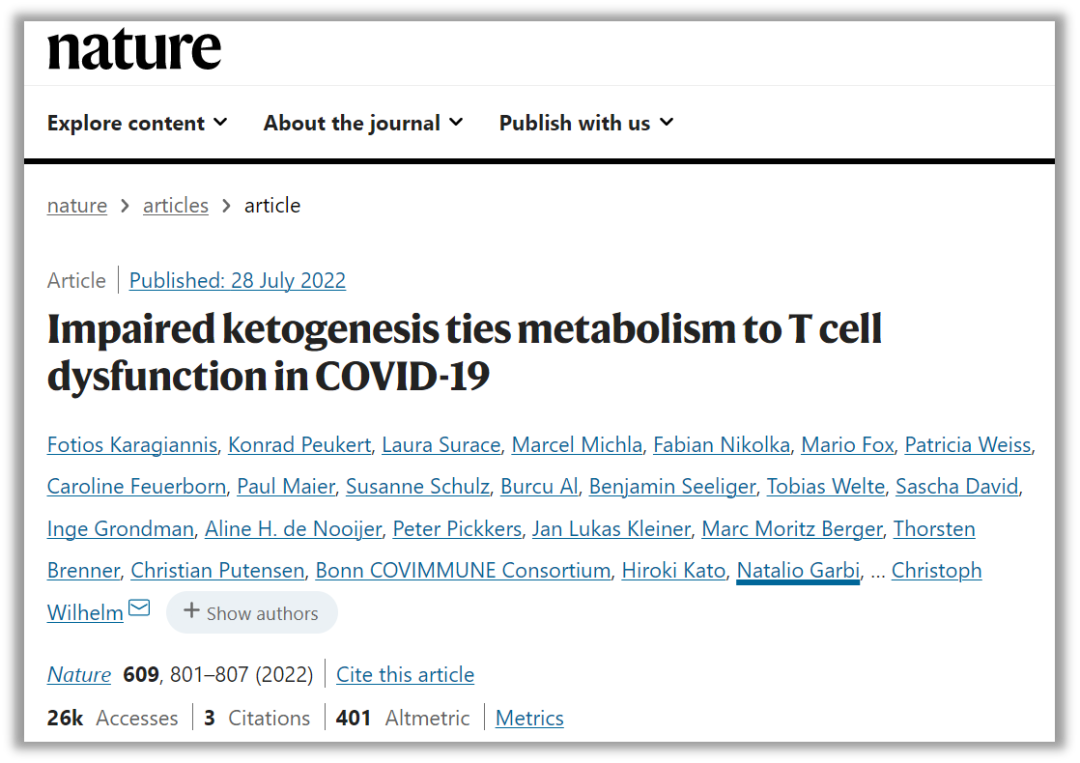Click author Sascha David
This screenshot has width=1080, height=763.
pos(957,486)
